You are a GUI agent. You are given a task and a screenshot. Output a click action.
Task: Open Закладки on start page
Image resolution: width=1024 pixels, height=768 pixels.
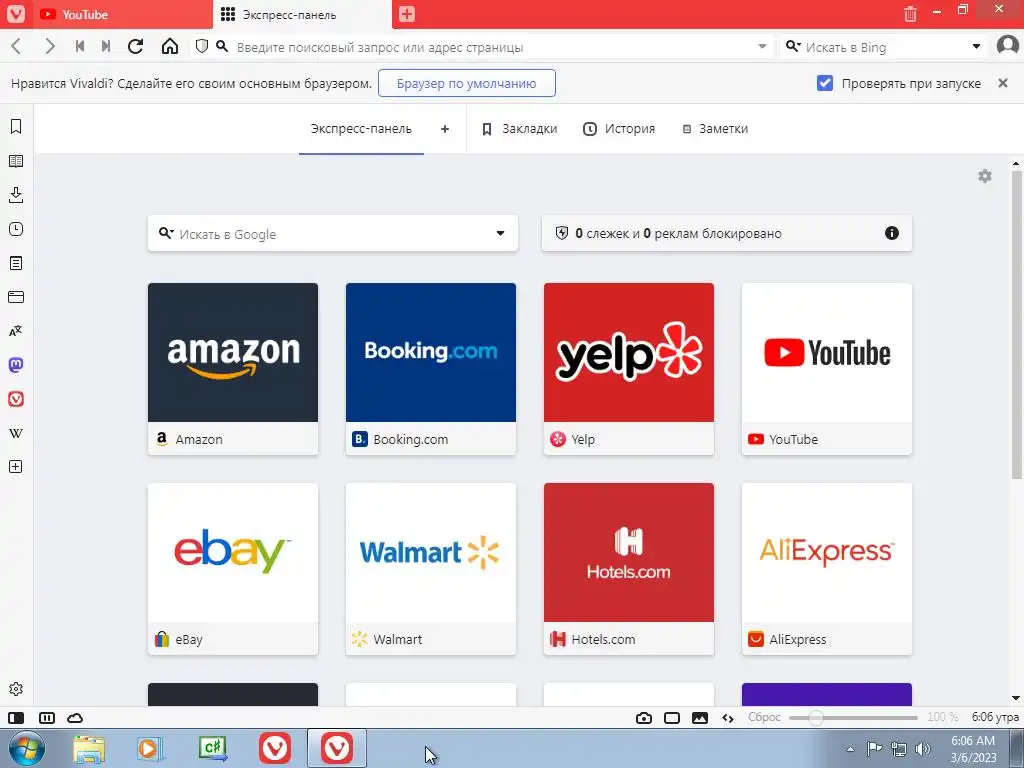tap(520, 129)
